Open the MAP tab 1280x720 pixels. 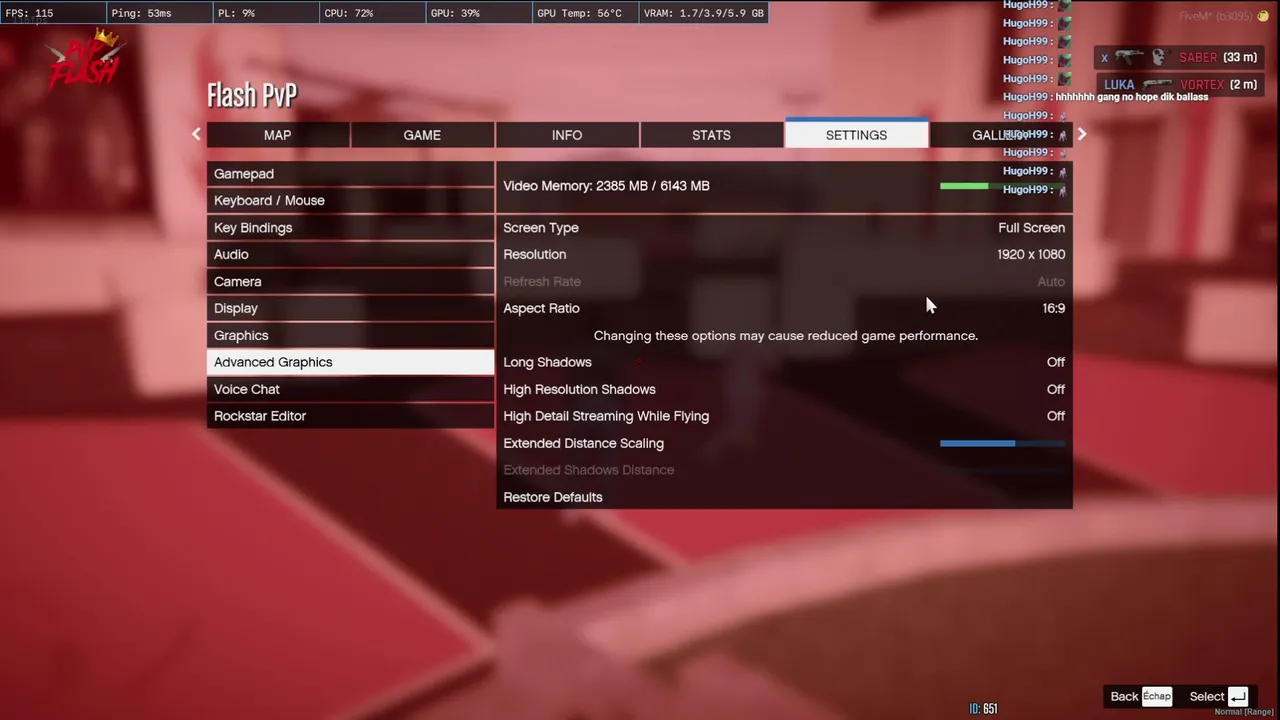pos(278,135)
